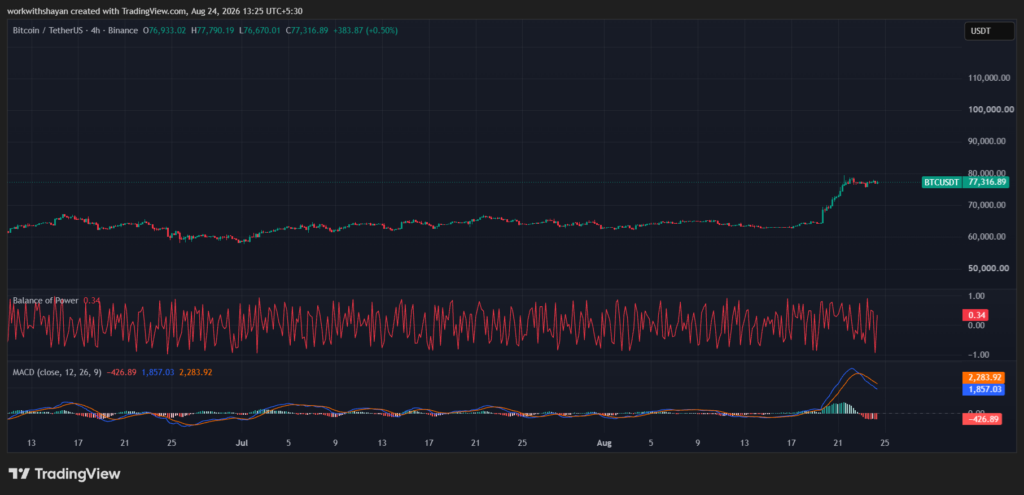Click the TradingView logo at the bottom
This screenshot has width=1024, height=495.
(64, 474)
